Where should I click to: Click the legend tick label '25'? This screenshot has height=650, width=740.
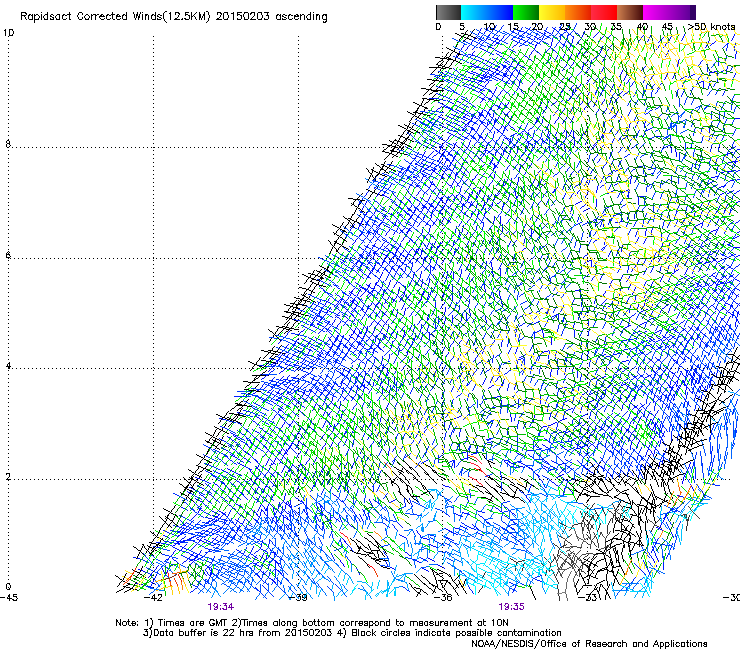tap(565, 27)
